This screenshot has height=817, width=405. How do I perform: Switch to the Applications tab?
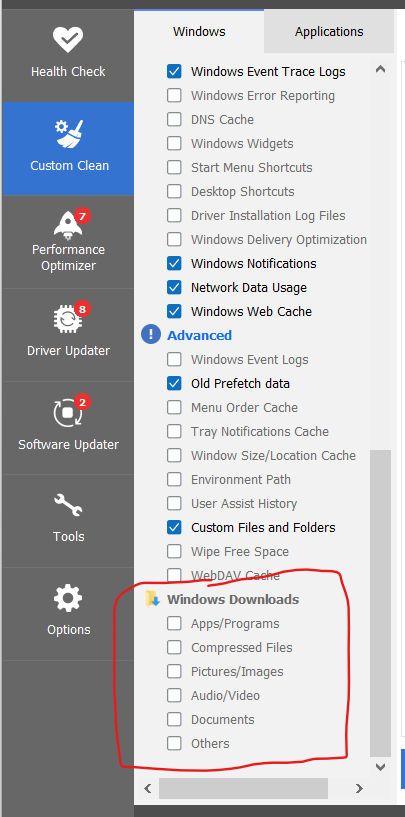pos(329,31)
